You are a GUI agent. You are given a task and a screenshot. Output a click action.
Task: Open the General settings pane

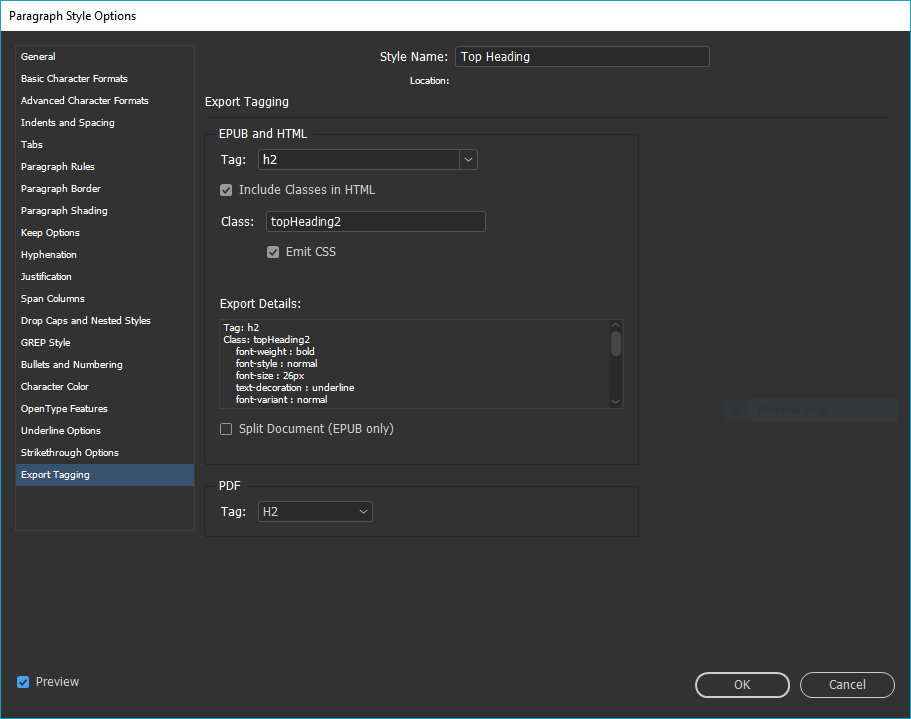coord(37,56)
